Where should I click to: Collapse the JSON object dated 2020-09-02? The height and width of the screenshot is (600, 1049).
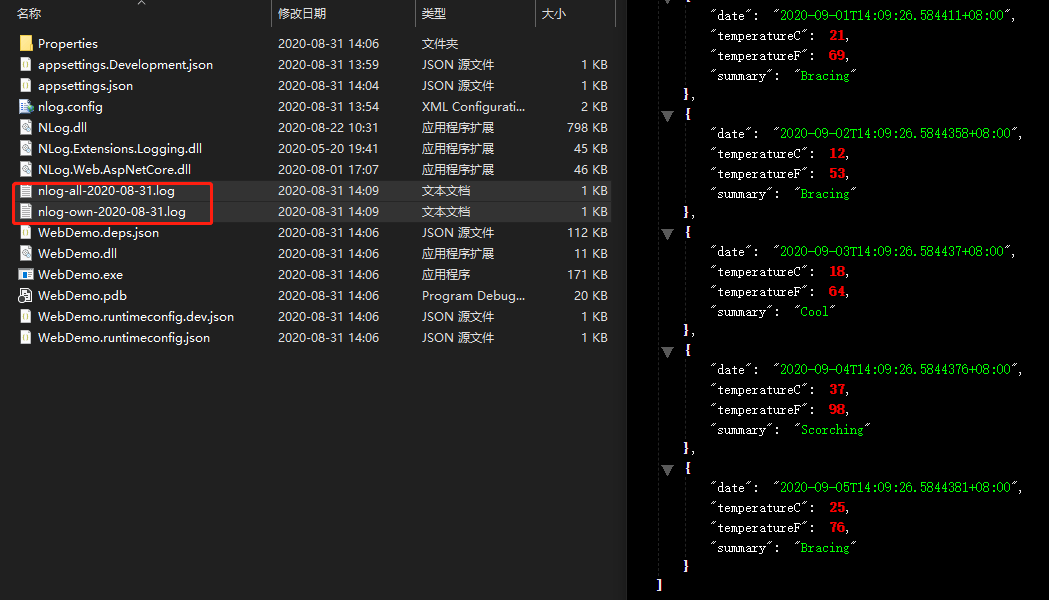667,116
